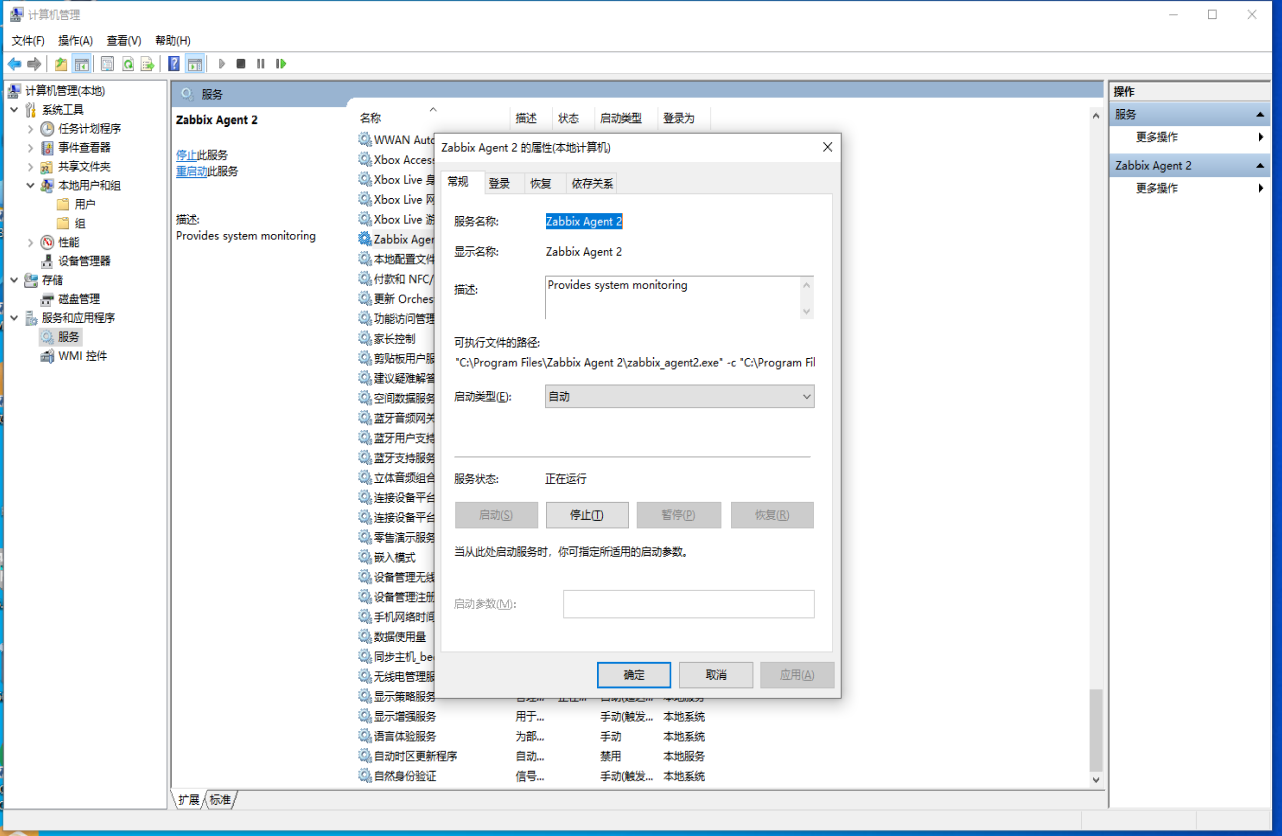This screenshot has width=1282, height=836.
Task: Click the 任务计划程序 clock icon
Action: 47,128
